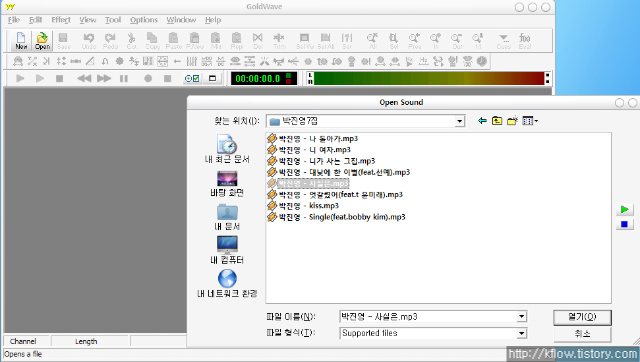Click the Length column header
This screenshot has width=640, height=362.
(86, 341)
